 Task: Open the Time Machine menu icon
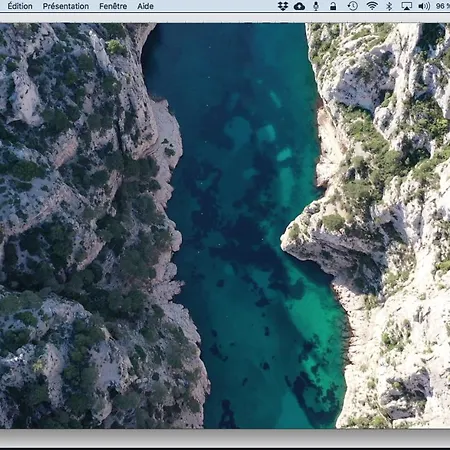point(353,6)
